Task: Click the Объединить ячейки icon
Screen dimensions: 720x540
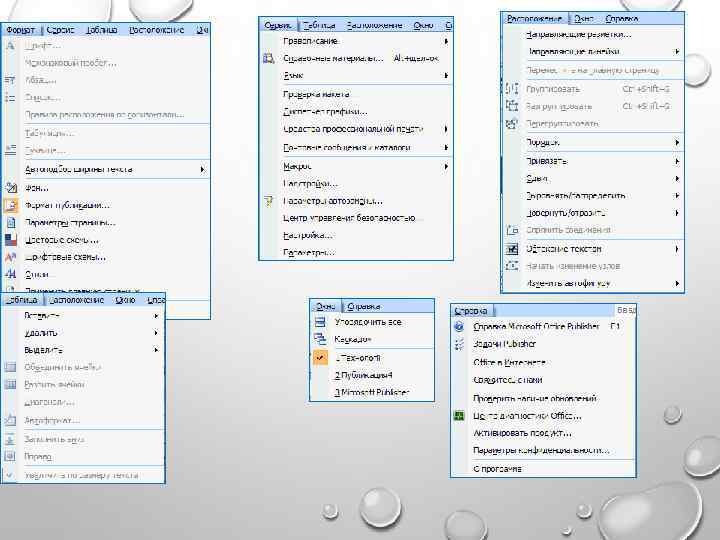Action: [x=10, y=367]
